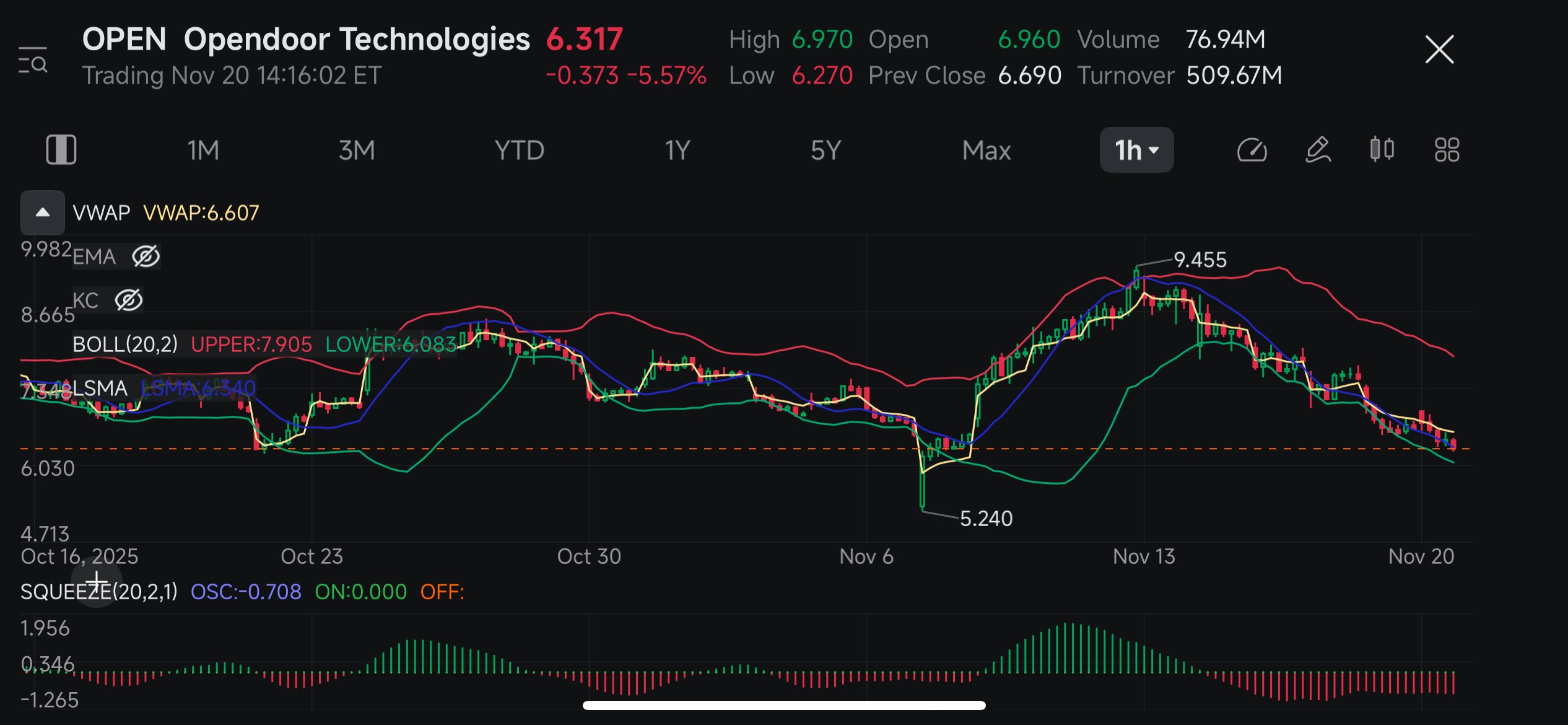The height and width of the screenshot is (725, 1568).
Task: Click the OPEN ticker symbol
Action: [124, 39]
